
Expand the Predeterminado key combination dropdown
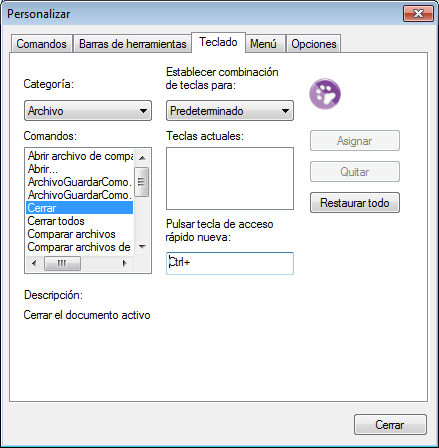click(230, 111)
